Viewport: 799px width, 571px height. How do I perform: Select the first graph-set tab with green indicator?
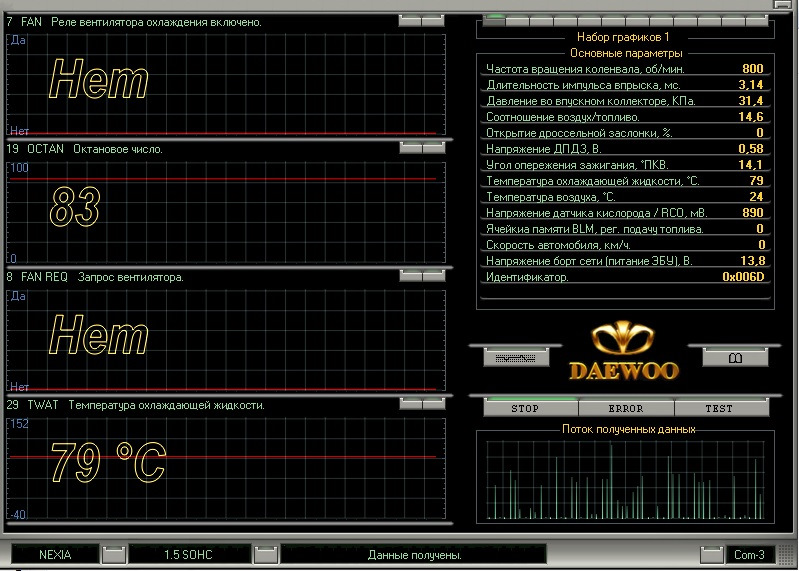(494, 21)
